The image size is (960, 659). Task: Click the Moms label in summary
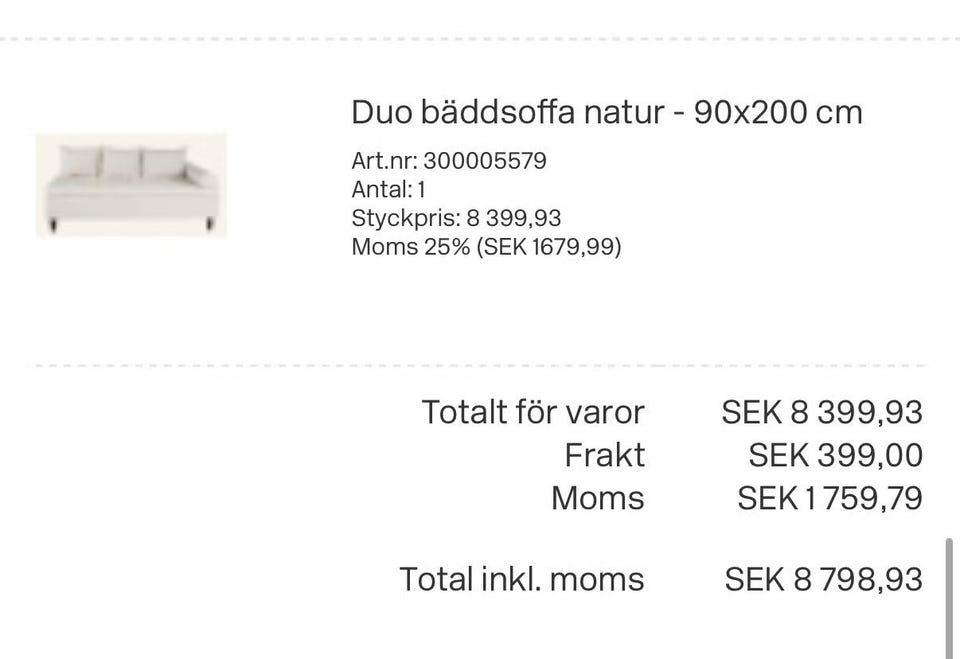598,498
